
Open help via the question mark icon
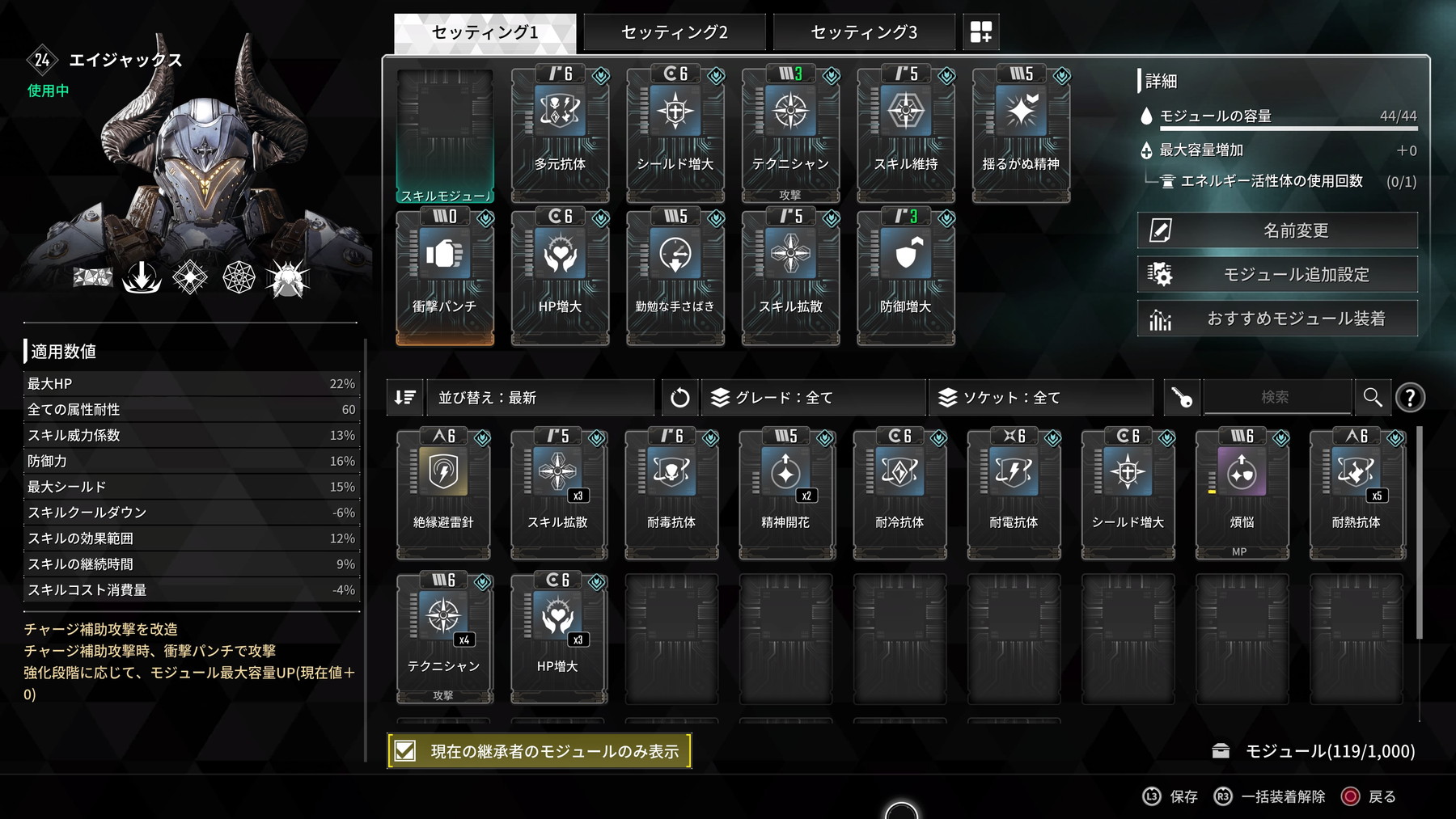1410,397
